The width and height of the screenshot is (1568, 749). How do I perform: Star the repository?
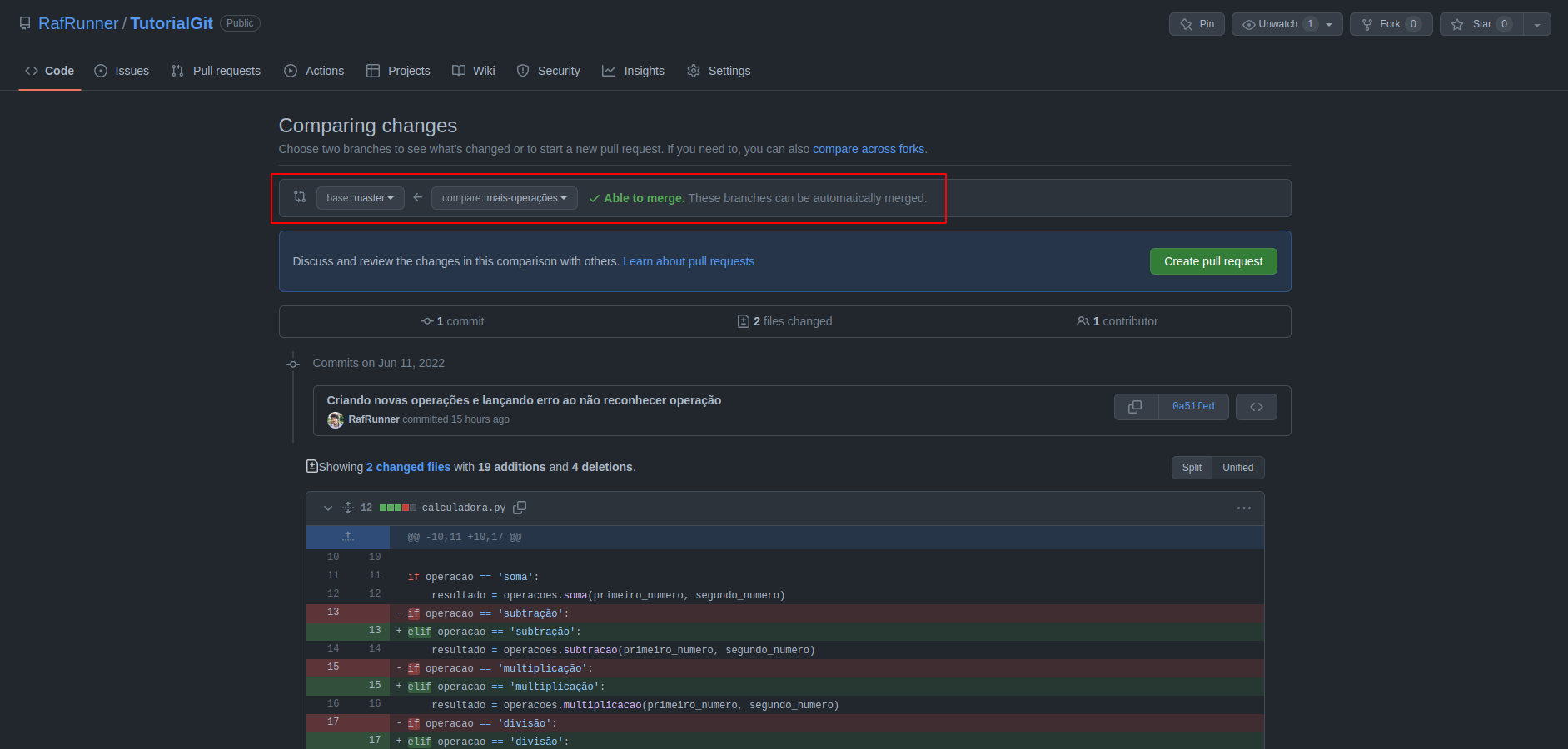(1481, 24)
